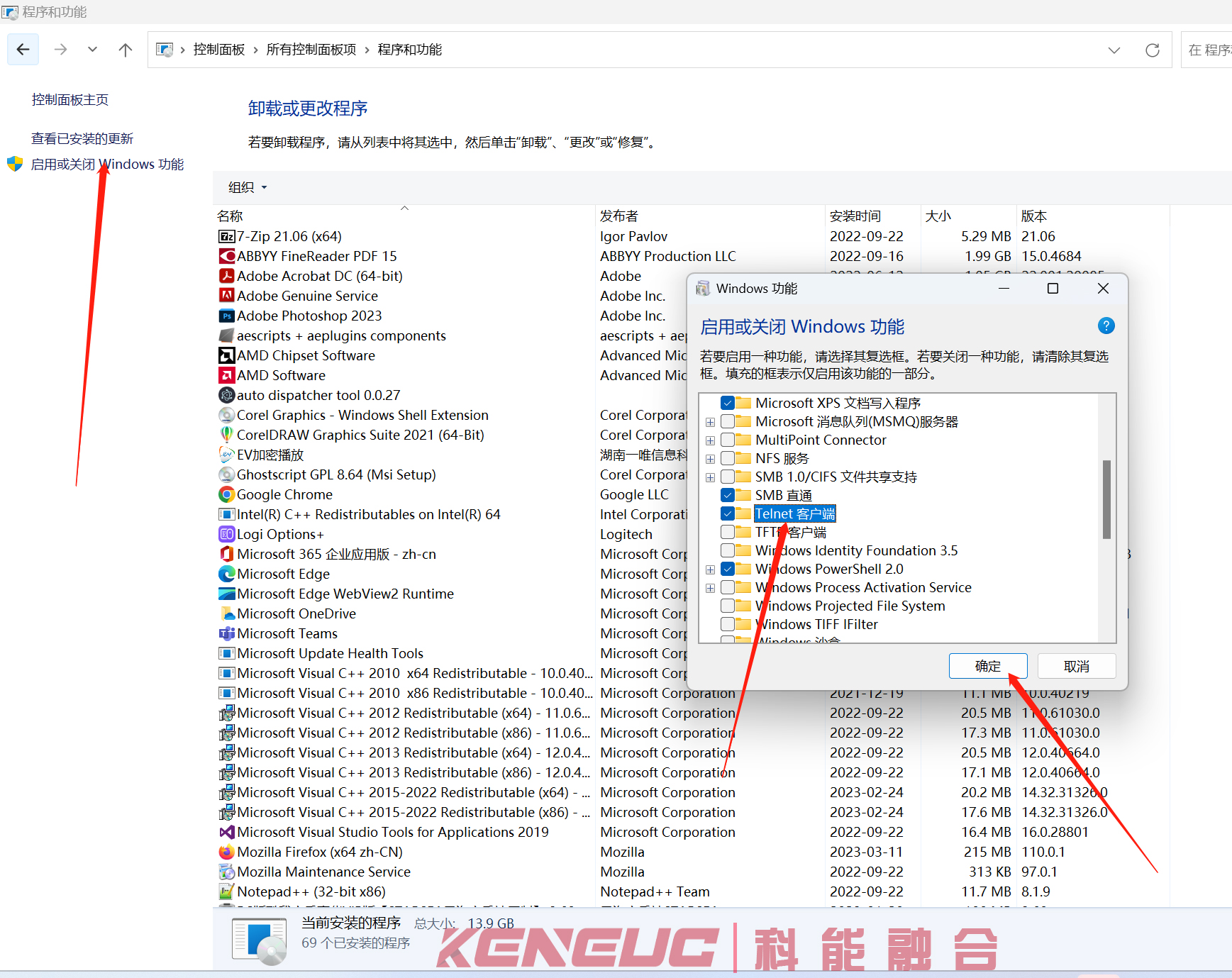Enable Microsoft 消息队列(MSMQ)服务器 checkbox
Screen dimensions: 1232x978
pyautogui.click(x=728, y=421)
